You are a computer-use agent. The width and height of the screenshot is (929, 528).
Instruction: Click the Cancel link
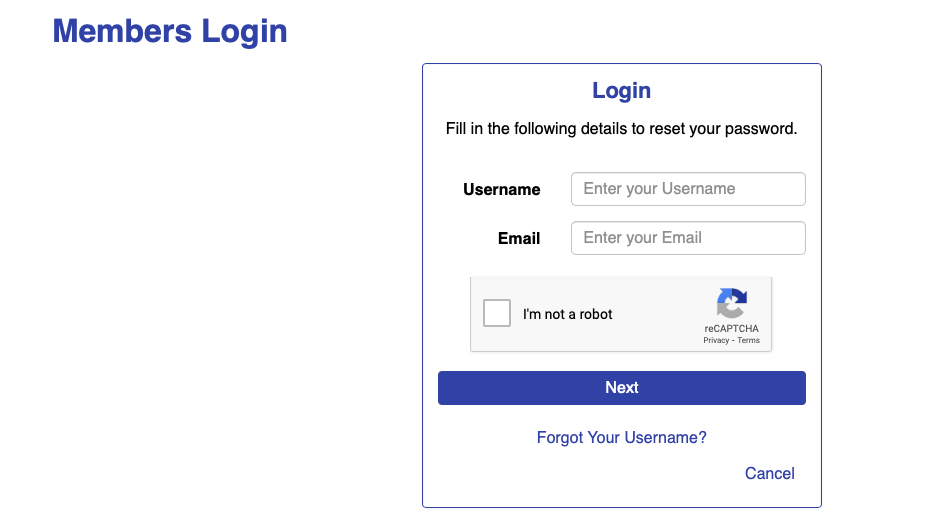click(x=770, y=473)
